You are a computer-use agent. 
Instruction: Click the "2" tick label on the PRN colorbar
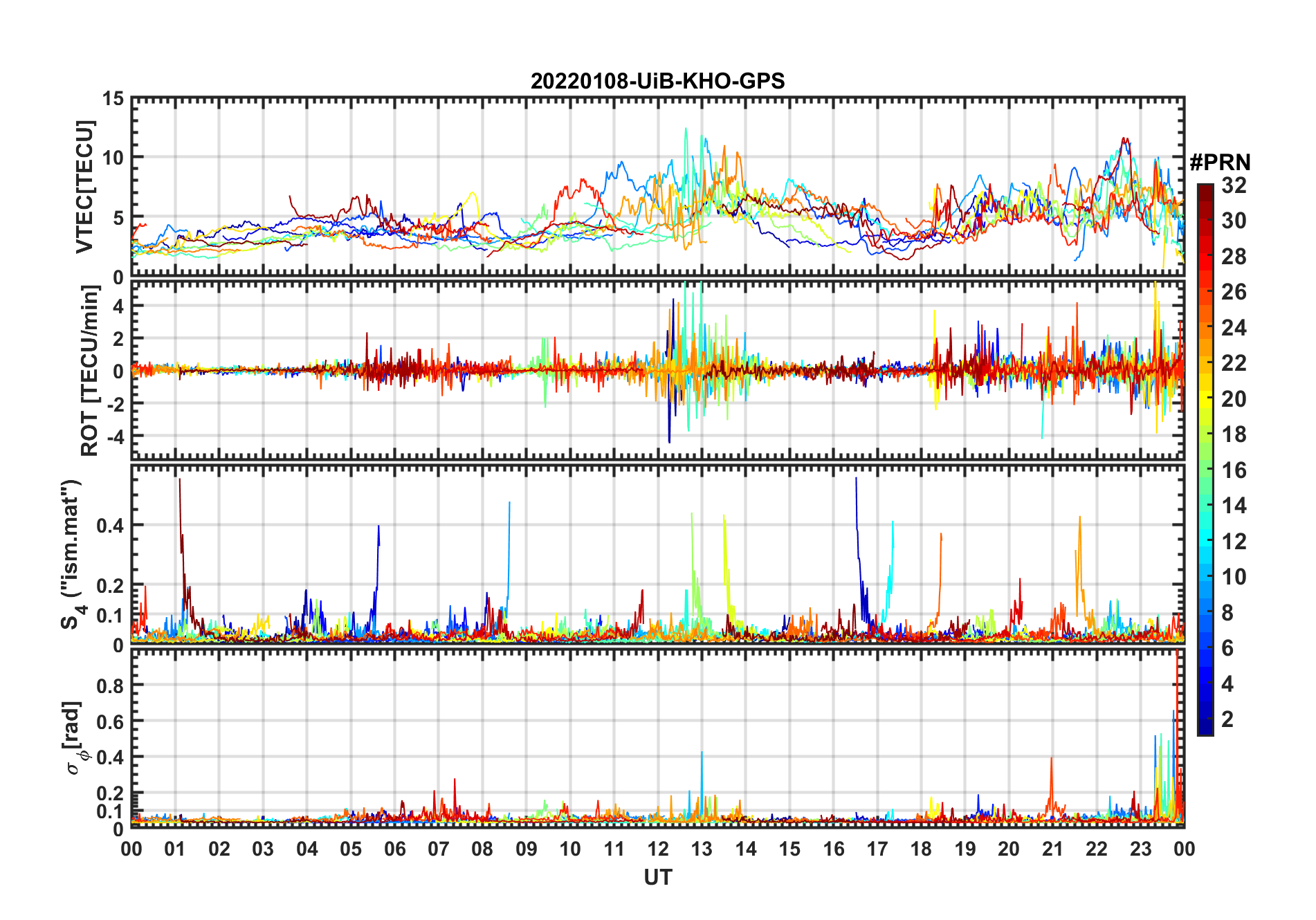1227,719
